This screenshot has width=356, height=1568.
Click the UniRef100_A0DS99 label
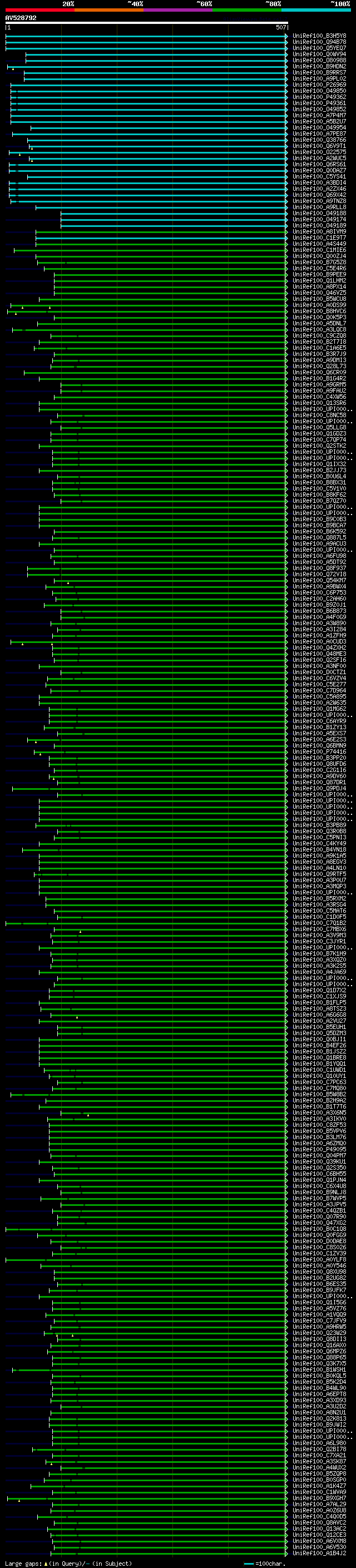click(319, 305)
